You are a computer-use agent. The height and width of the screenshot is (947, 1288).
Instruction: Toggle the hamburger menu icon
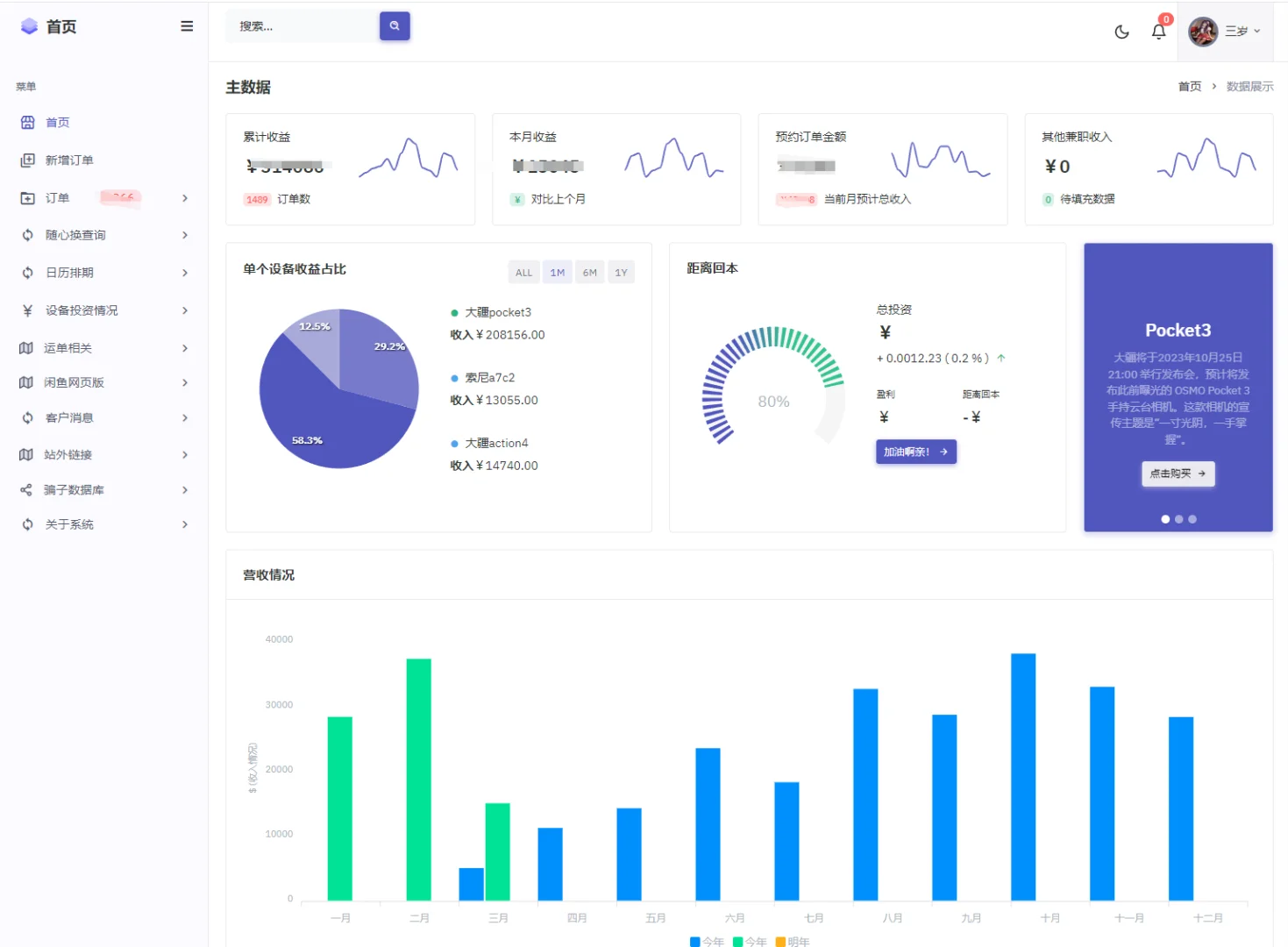[x=187, y=25]
